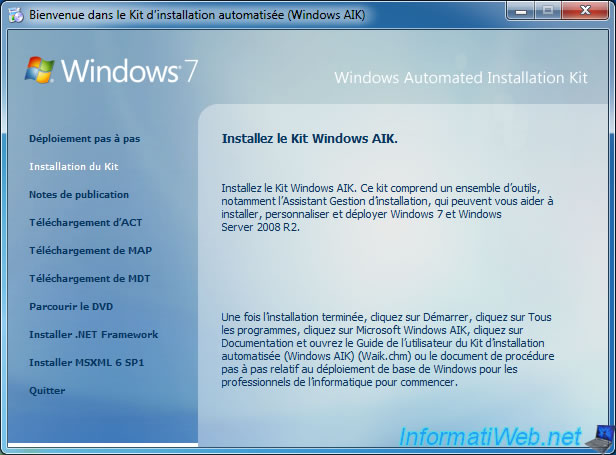The width and height of the screenshot is (616, 455).
Task: Click the paragraph mentioning Server 2008 R2
Action: click(x=387, y=207)
